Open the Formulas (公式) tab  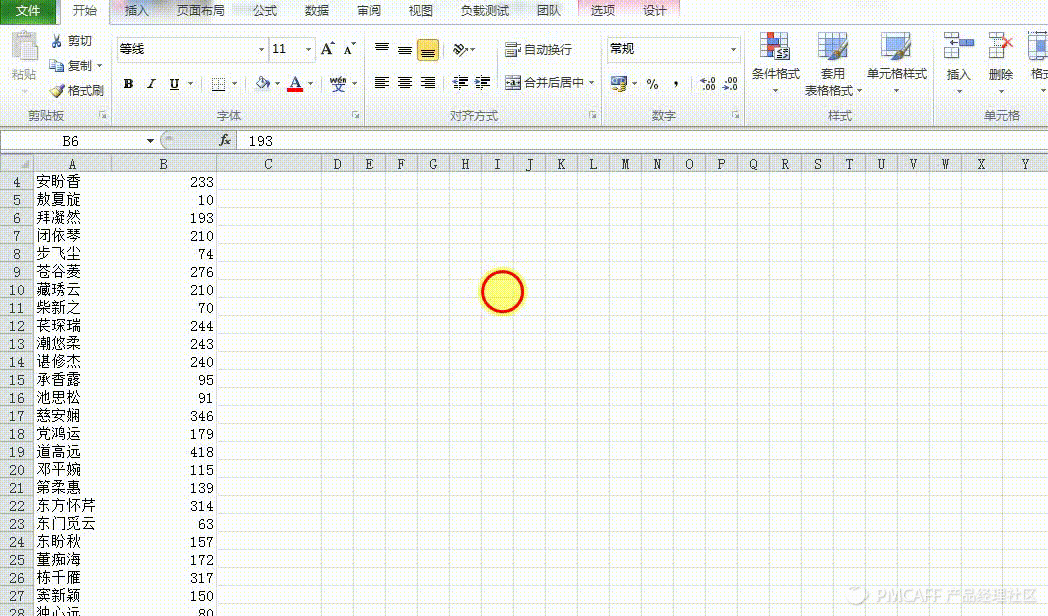[x=264, y=11]
